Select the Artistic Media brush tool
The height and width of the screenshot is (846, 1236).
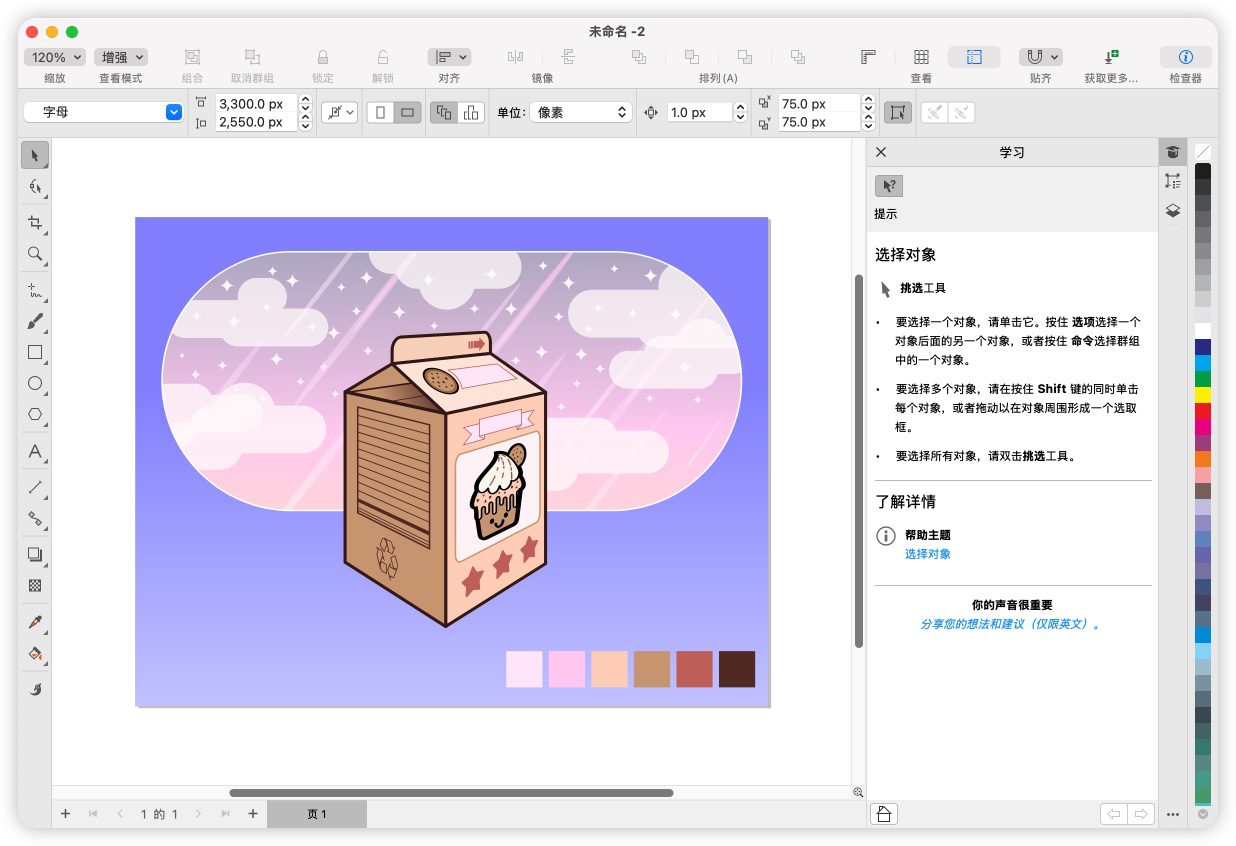coord(35,322)
